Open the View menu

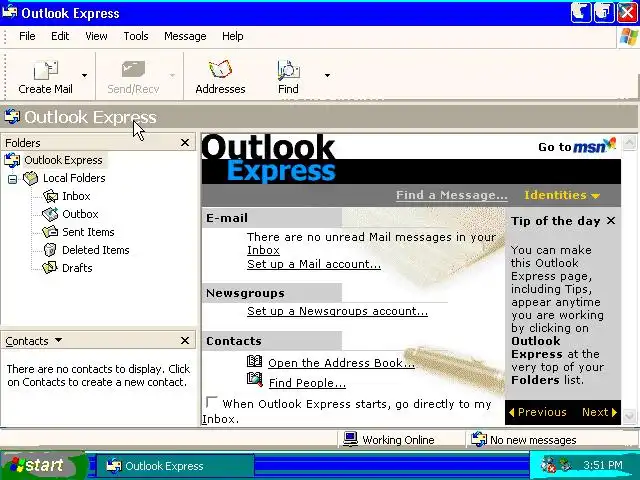tap(96, 36)
